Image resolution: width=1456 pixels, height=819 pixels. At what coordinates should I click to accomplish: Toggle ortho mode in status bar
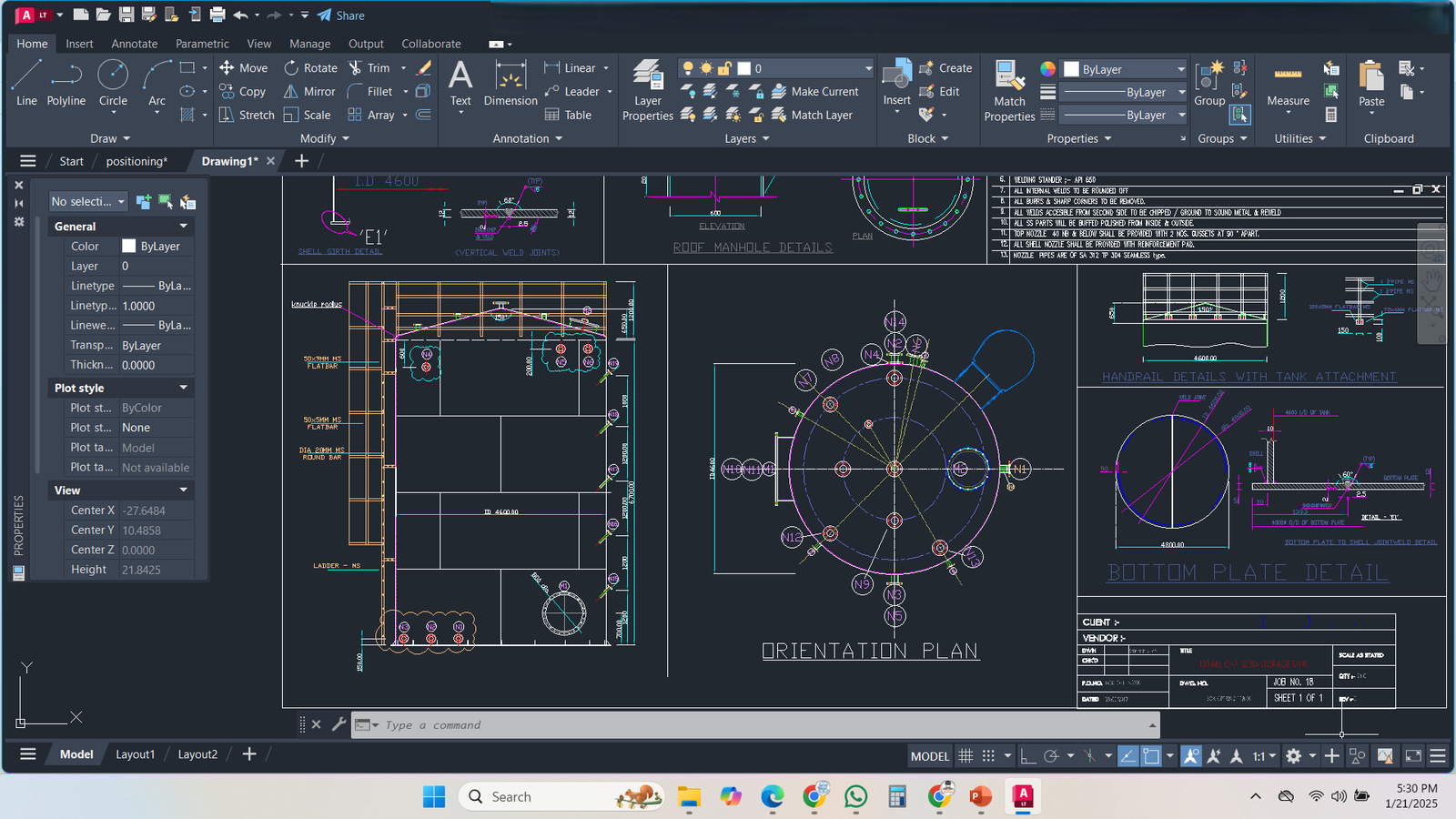point(1027,756)
